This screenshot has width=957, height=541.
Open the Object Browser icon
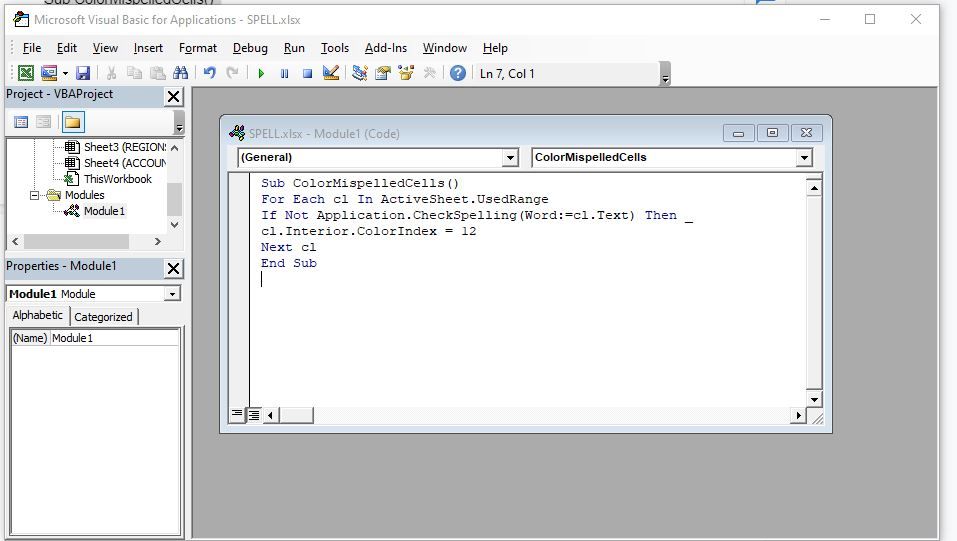(x=406, y=73)
